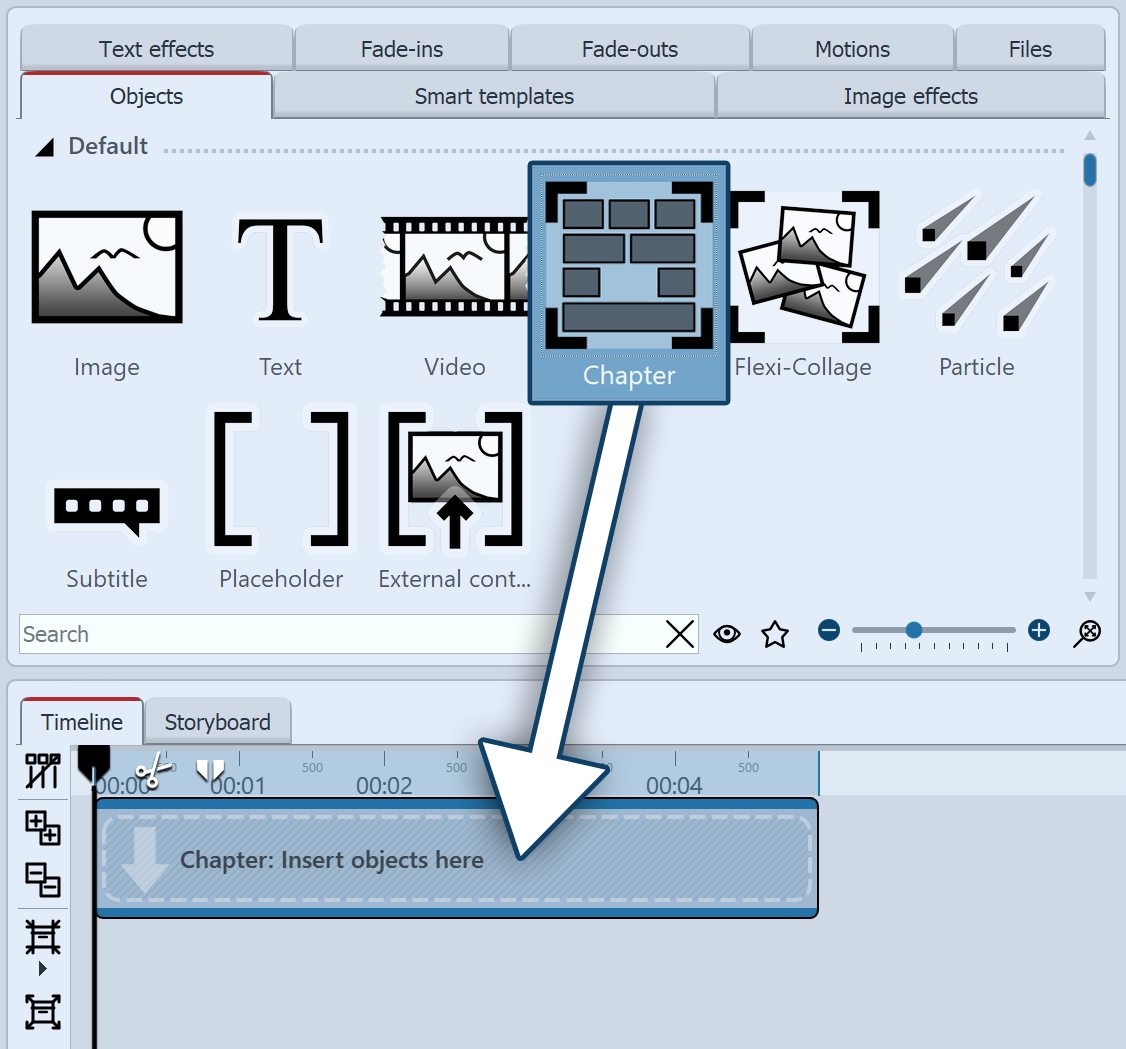Expand the small arrow below group tool
Screen dimensions: 1126x1049
click(x=42, y=969)
